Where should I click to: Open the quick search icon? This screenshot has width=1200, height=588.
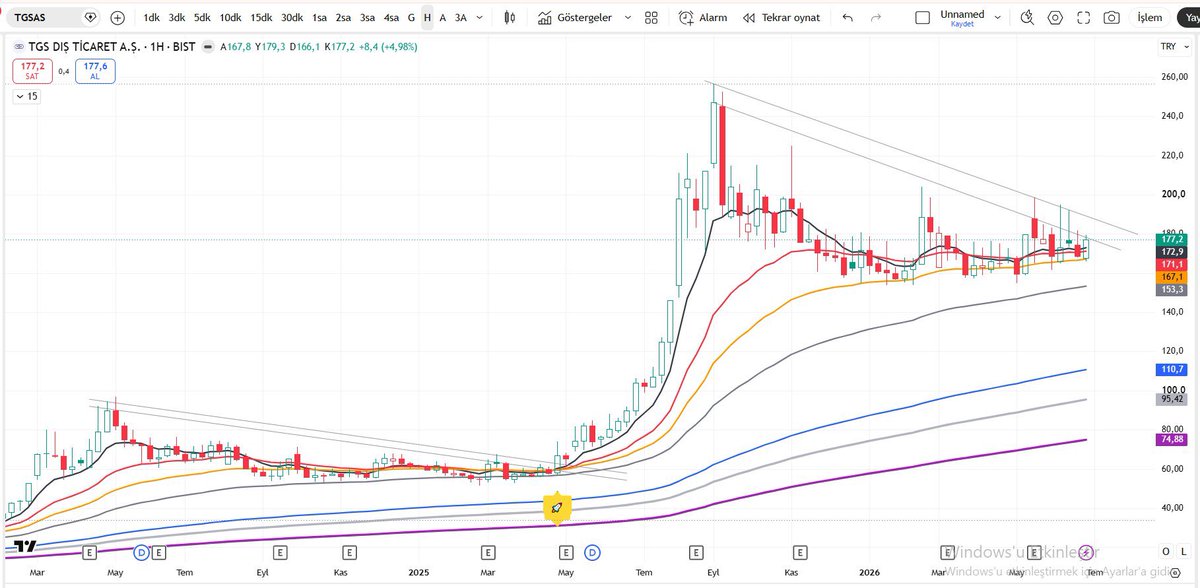(1028, 17)
